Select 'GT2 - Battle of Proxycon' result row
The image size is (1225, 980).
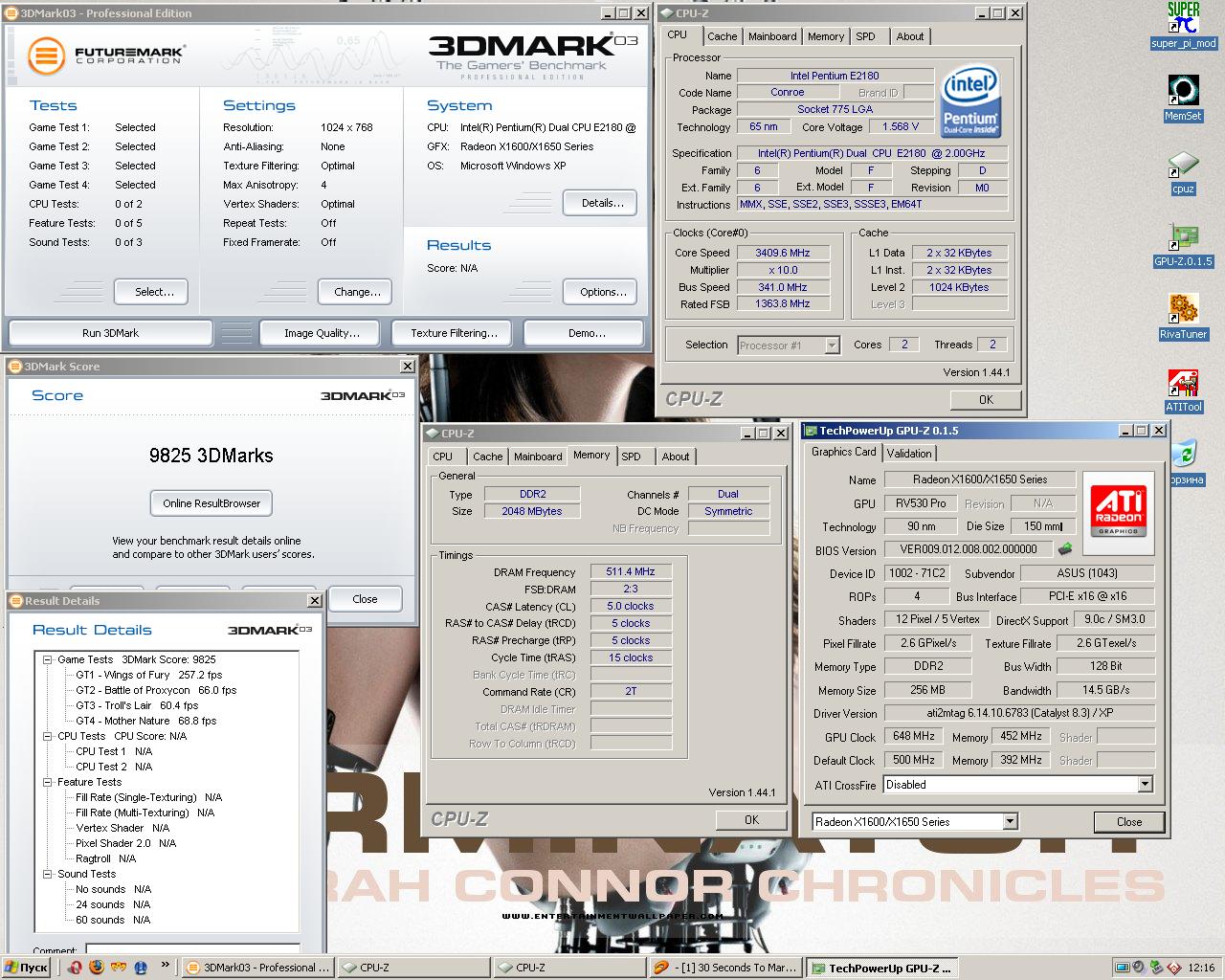[x=156, y=690]
